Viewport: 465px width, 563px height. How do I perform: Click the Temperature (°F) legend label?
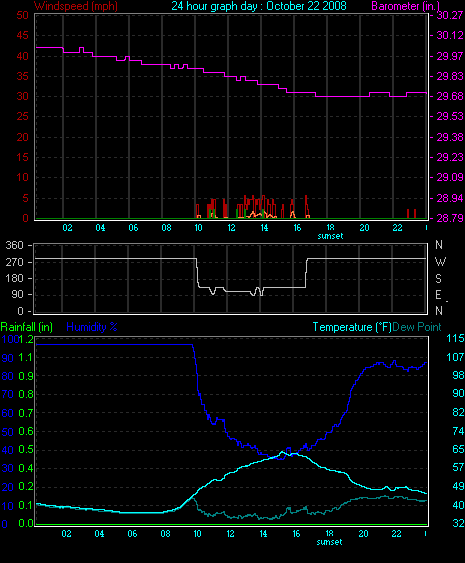(352, 327)
